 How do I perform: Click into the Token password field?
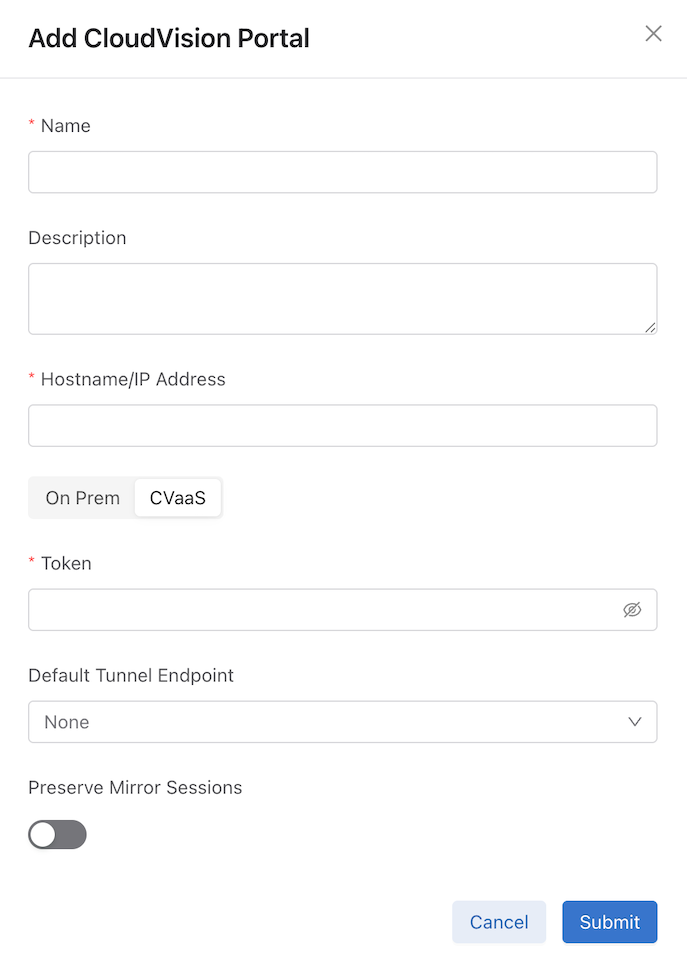320,610
